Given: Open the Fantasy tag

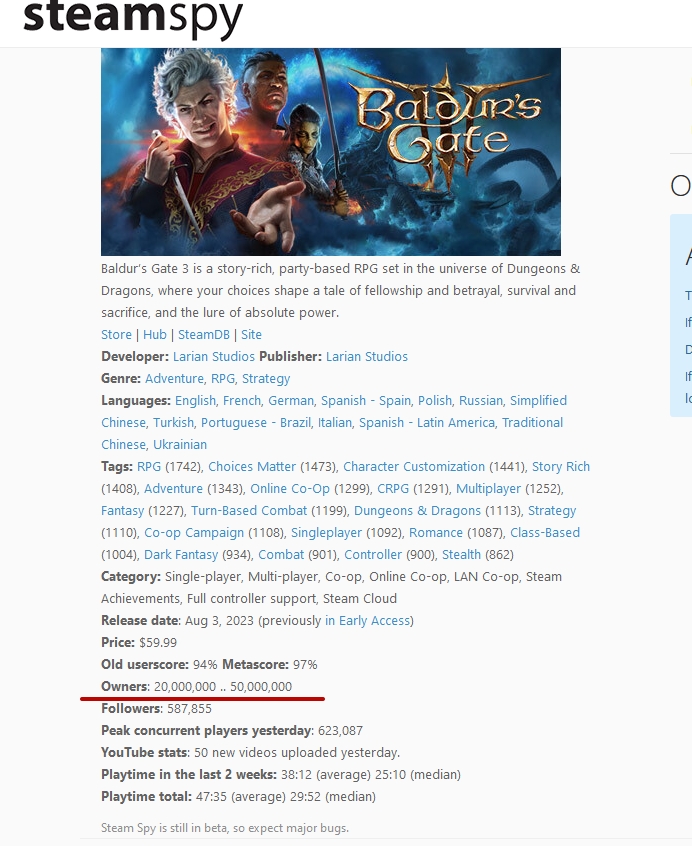Looking at the screenshot, I should click(x=122, y=511).
